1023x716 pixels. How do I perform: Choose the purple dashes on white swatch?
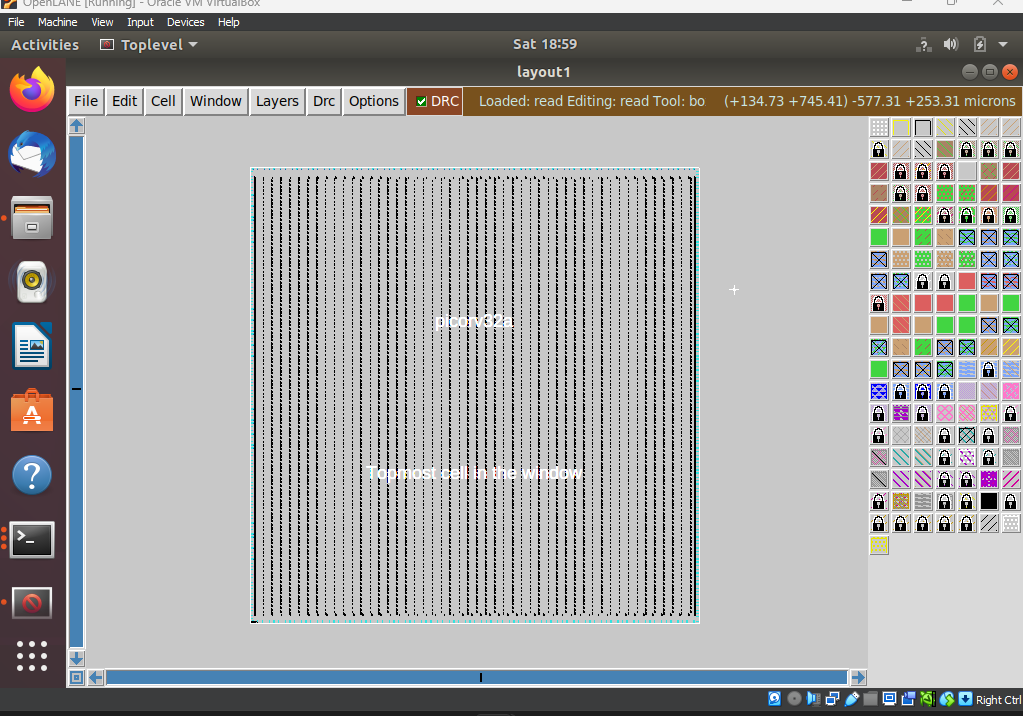click(967, 457)
